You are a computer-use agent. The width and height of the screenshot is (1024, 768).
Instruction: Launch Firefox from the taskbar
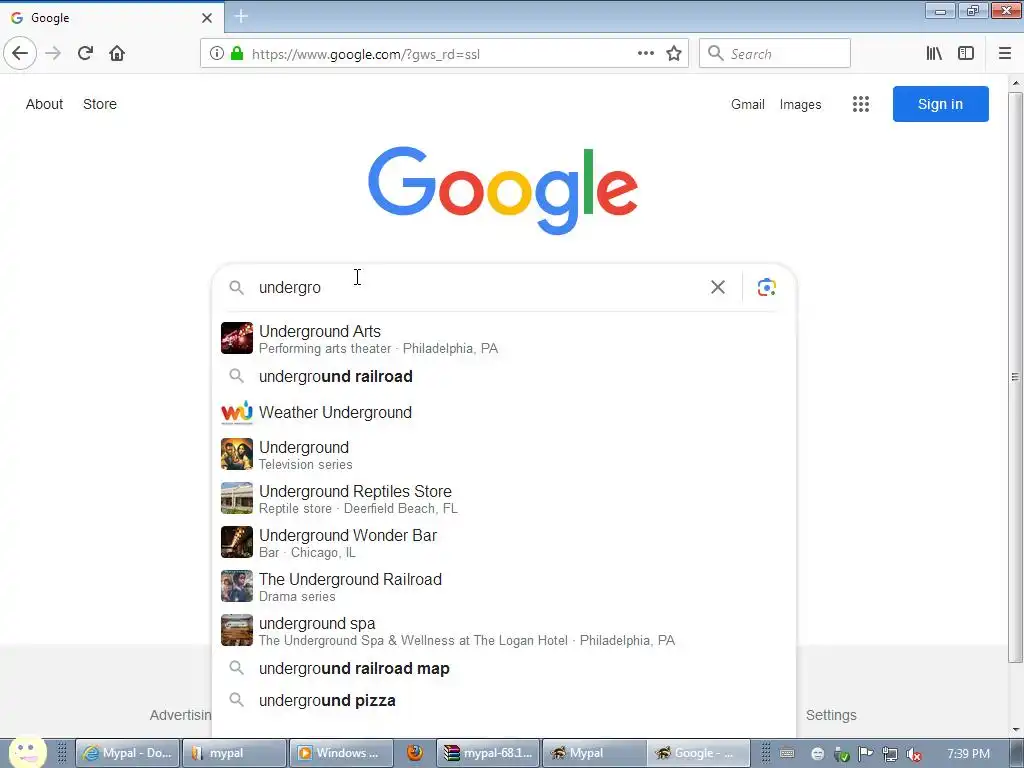coord(415,753)
